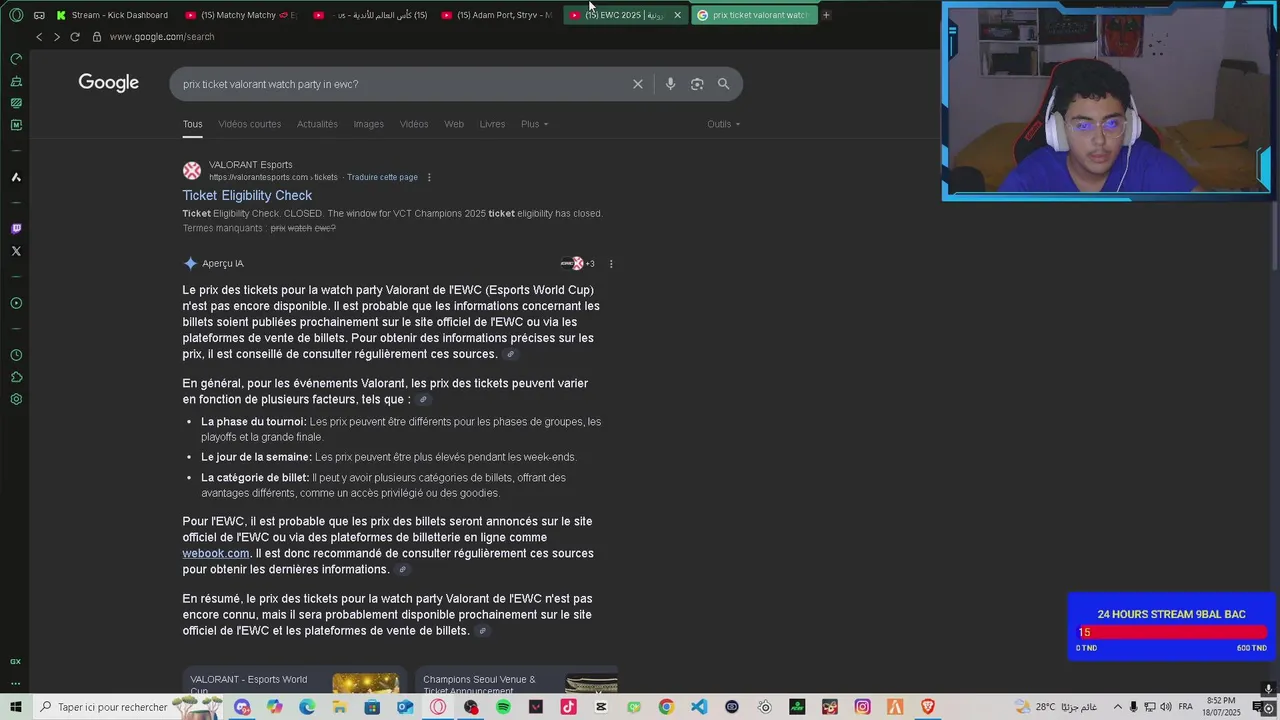Open Brave browser from the taskbar
This screenshot has width=1280, height=720.
point(928,707)
